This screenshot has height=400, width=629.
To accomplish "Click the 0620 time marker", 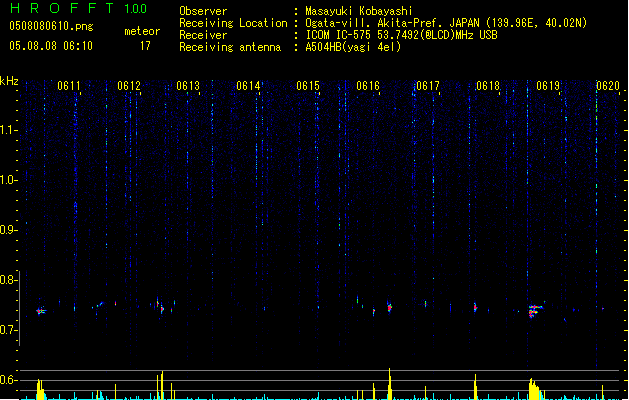I will tap(608, 86).
